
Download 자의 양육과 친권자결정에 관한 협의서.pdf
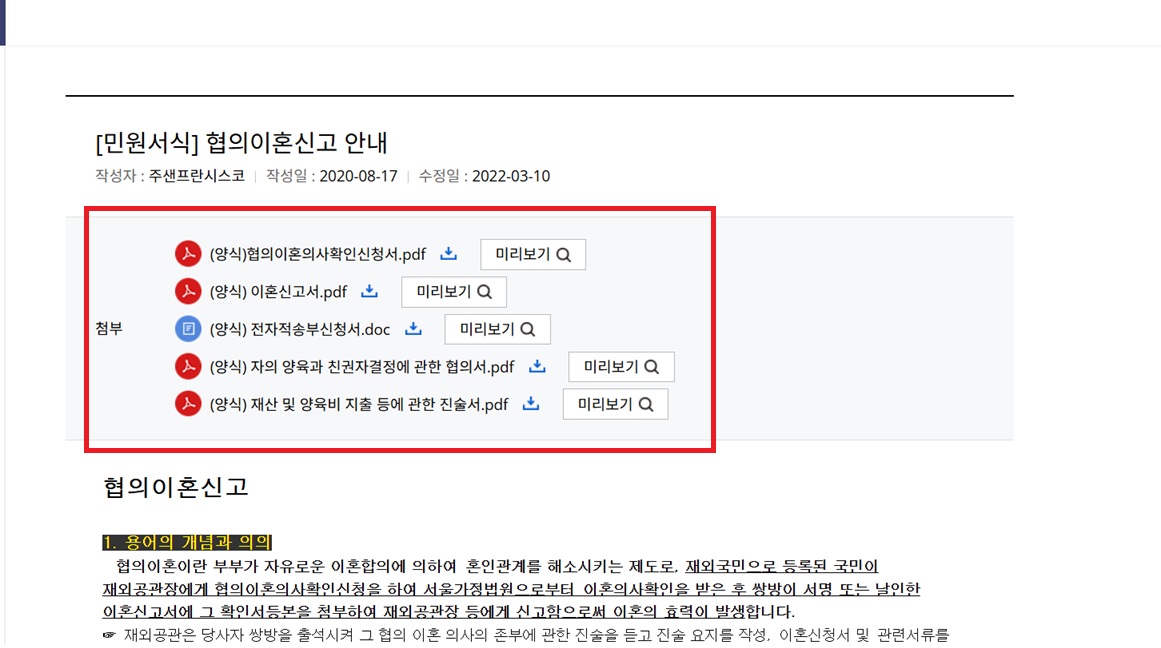tap(538, 367)
